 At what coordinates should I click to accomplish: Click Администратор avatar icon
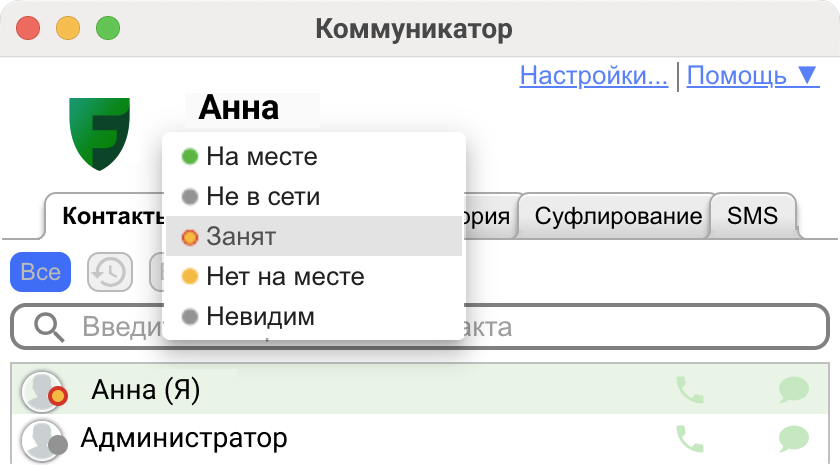click(44, 440)
